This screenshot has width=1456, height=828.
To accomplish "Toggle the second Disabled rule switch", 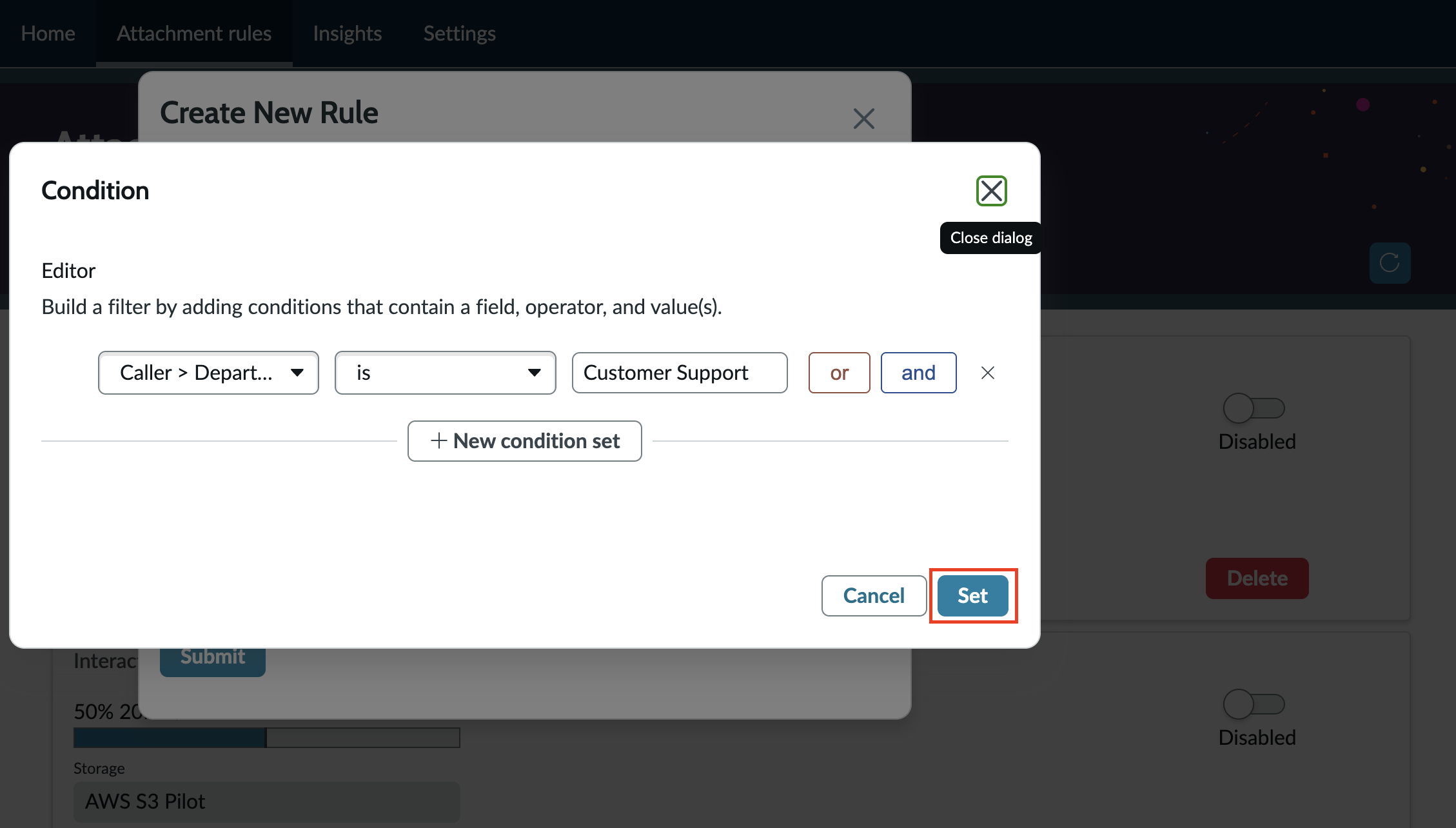I will (x=1254, y=704).
